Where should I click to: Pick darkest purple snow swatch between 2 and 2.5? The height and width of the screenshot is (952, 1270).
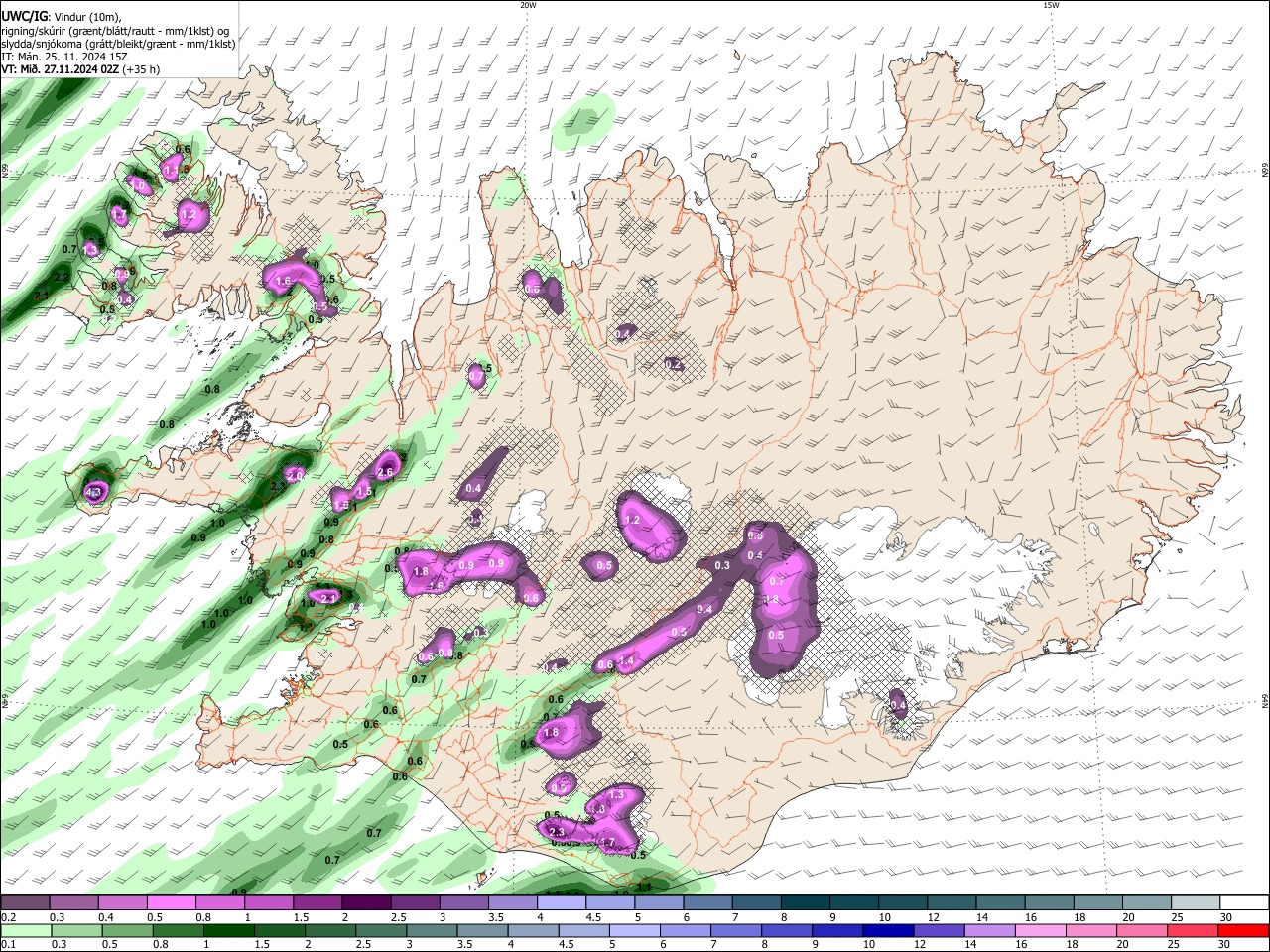pos(366,903)
